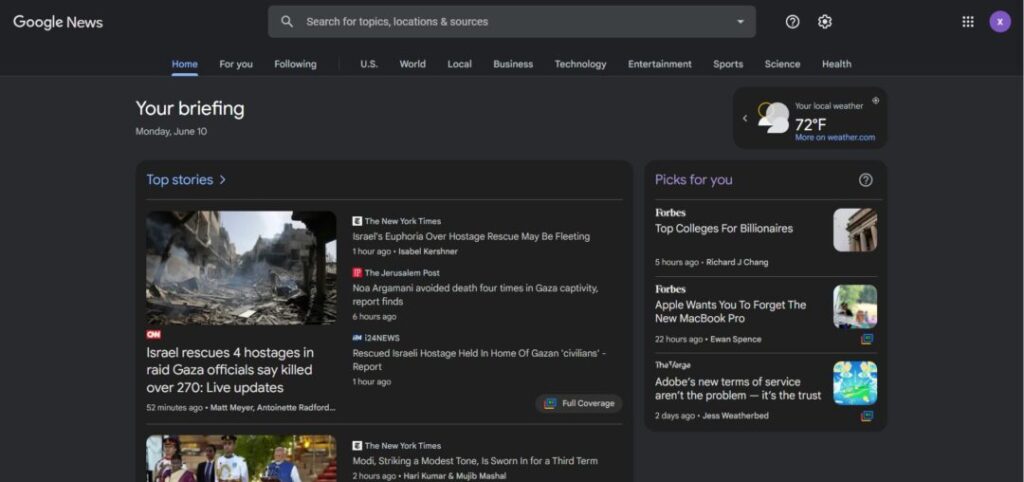Screen dimensions: 1024x482
Task: Open the Health section tab
Action: pos(837,64)
